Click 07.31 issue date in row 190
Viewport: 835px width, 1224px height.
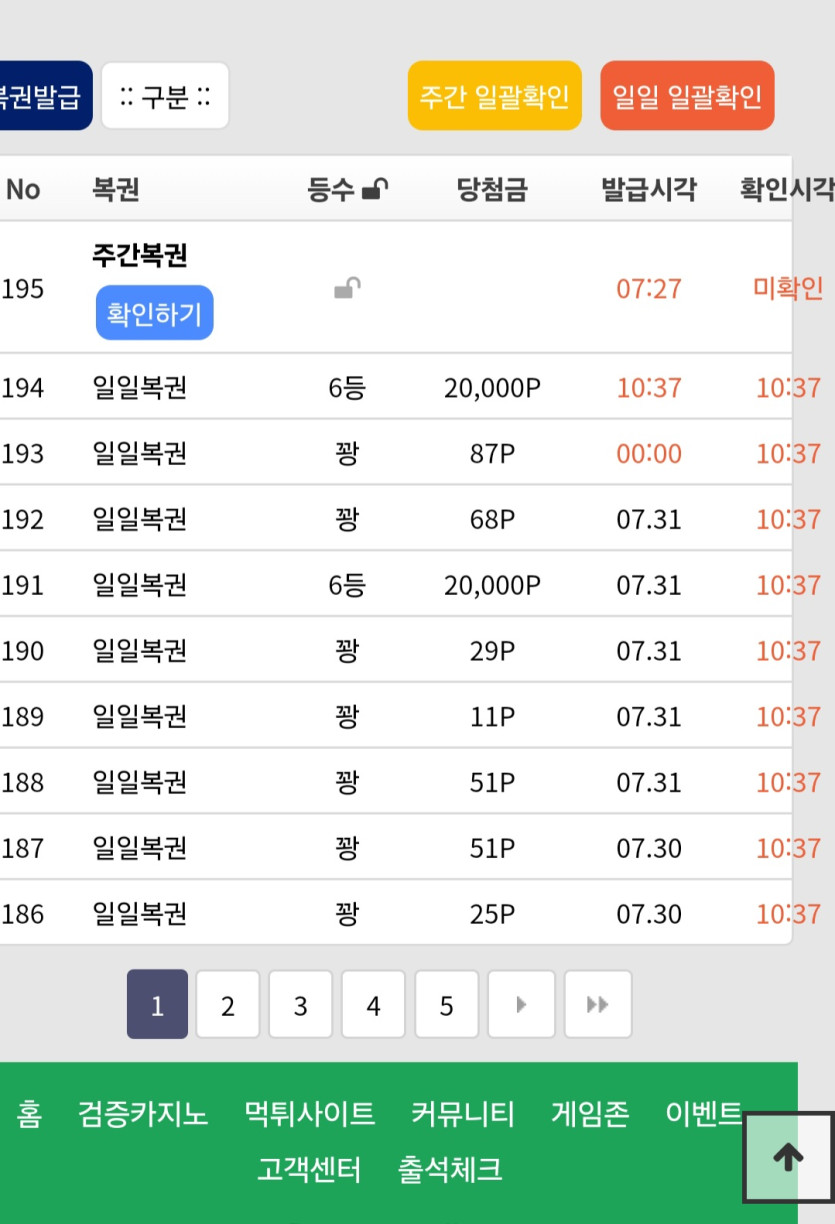coord(649,651)
